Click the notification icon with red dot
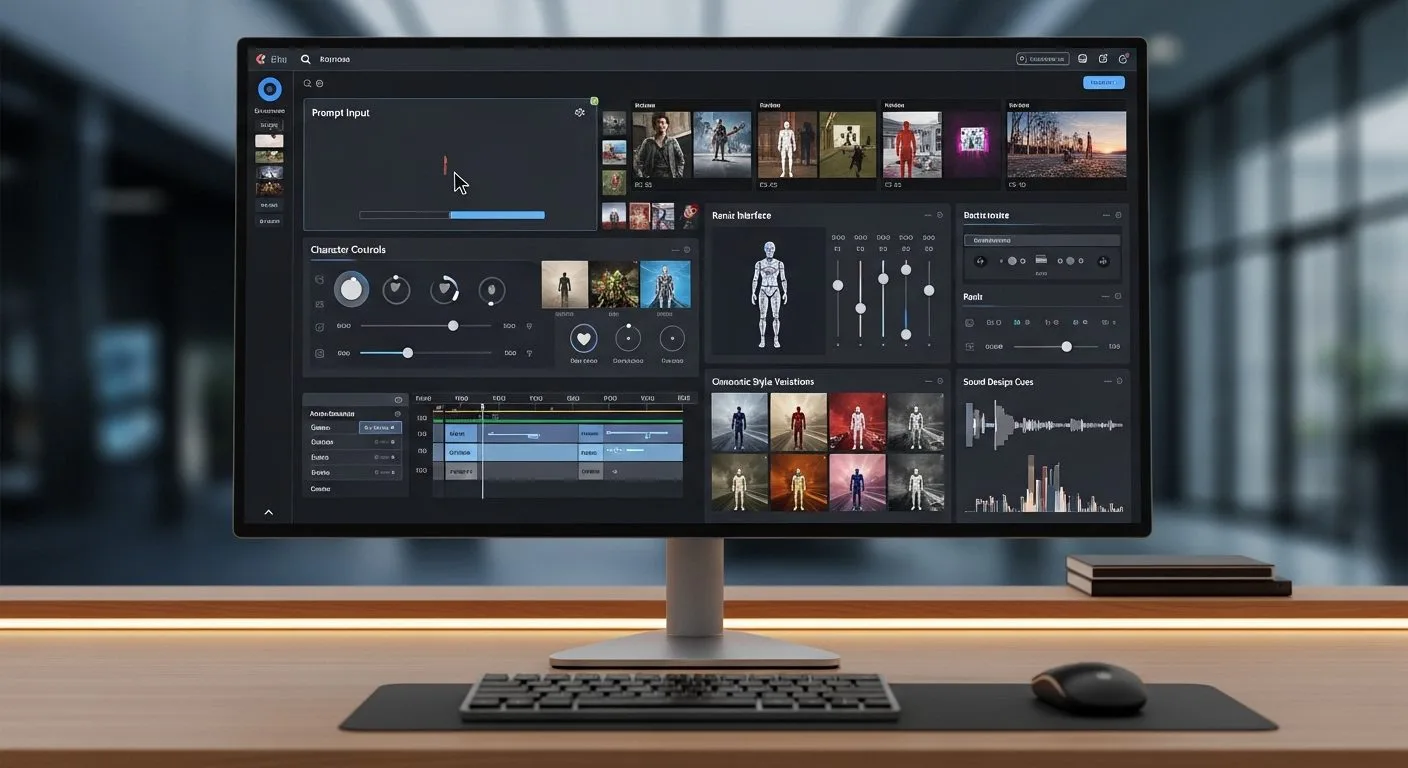 pyautogui.click(x=1123, y=59)
